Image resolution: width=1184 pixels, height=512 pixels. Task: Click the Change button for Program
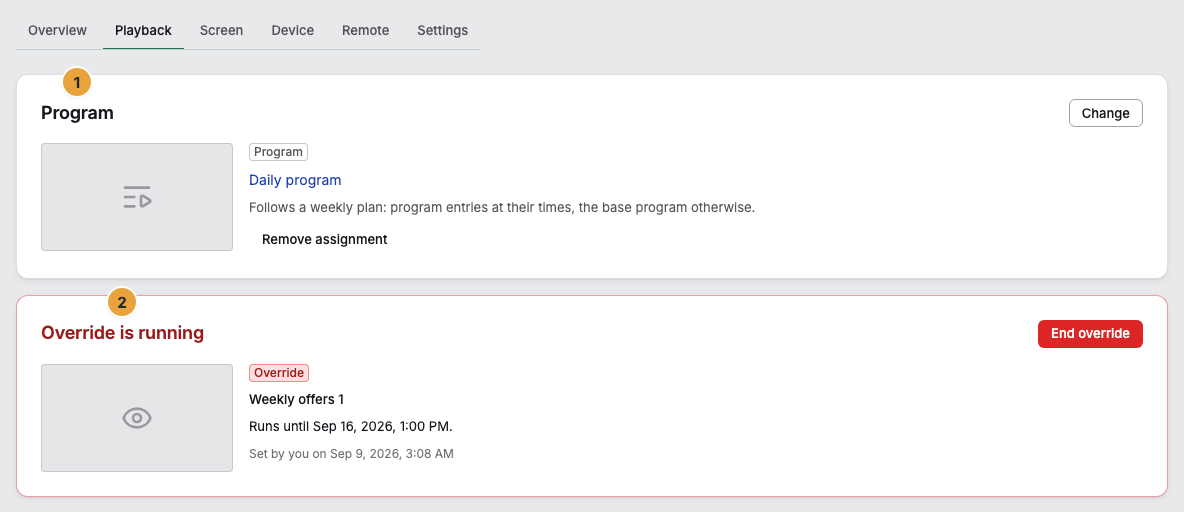[x=1105, y=113]
